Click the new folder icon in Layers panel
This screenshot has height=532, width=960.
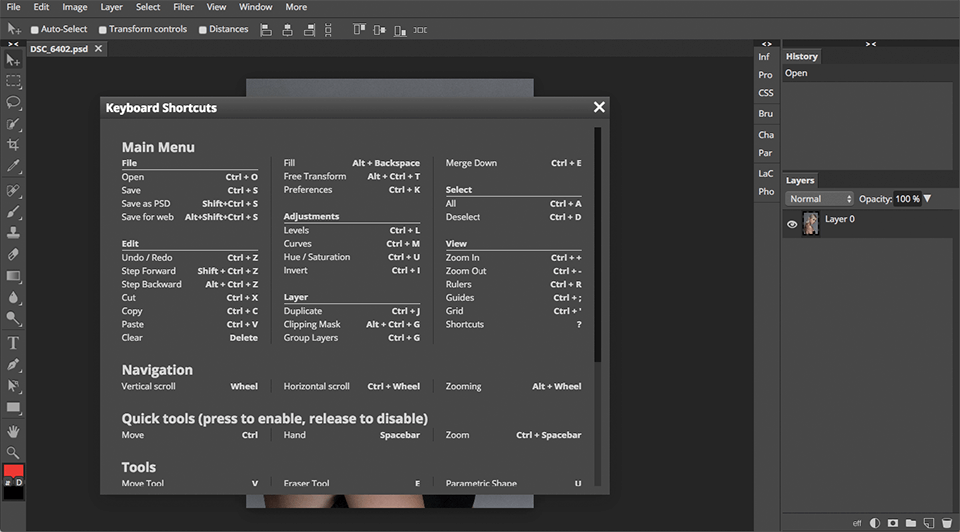(x=910, y=522)
